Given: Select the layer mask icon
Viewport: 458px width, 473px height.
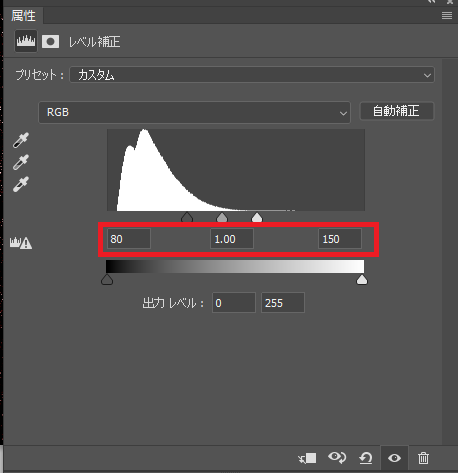Looking at the screenshot, I should click(50, 42).
